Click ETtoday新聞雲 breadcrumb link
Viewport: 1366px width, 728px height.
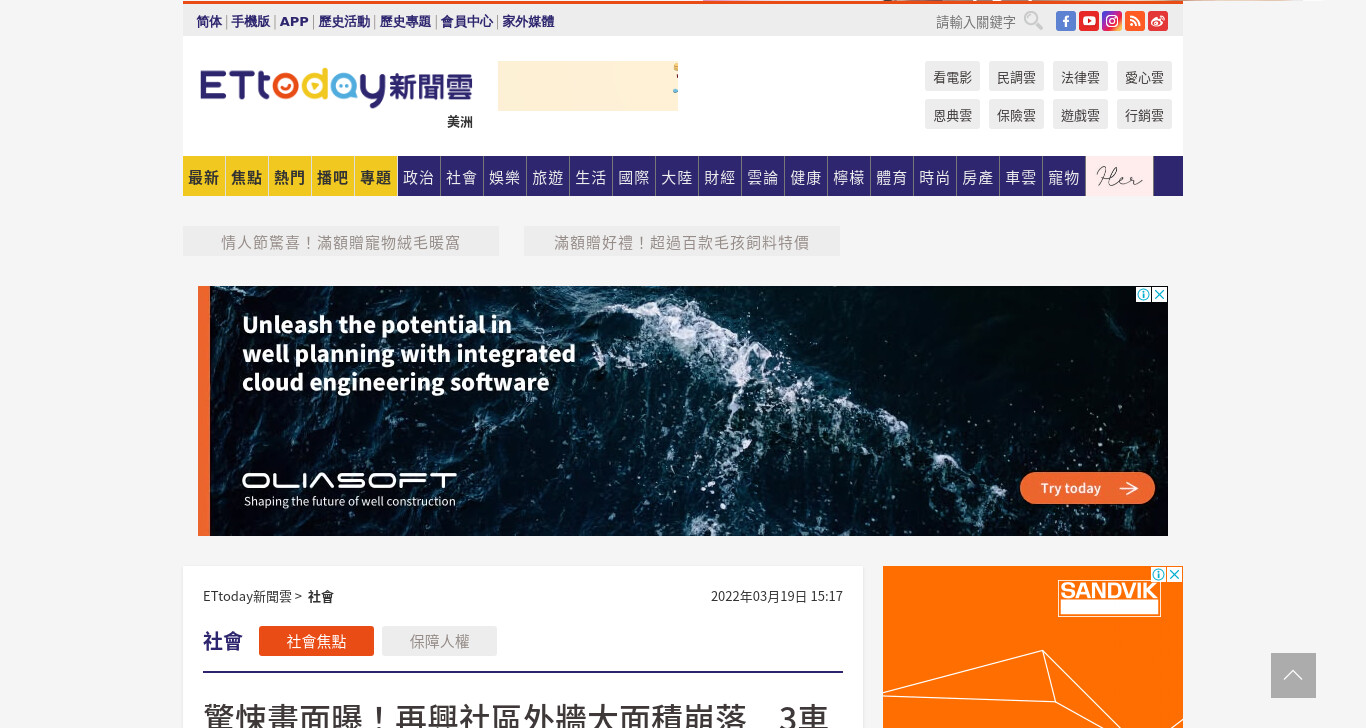(x=247, y=596)
